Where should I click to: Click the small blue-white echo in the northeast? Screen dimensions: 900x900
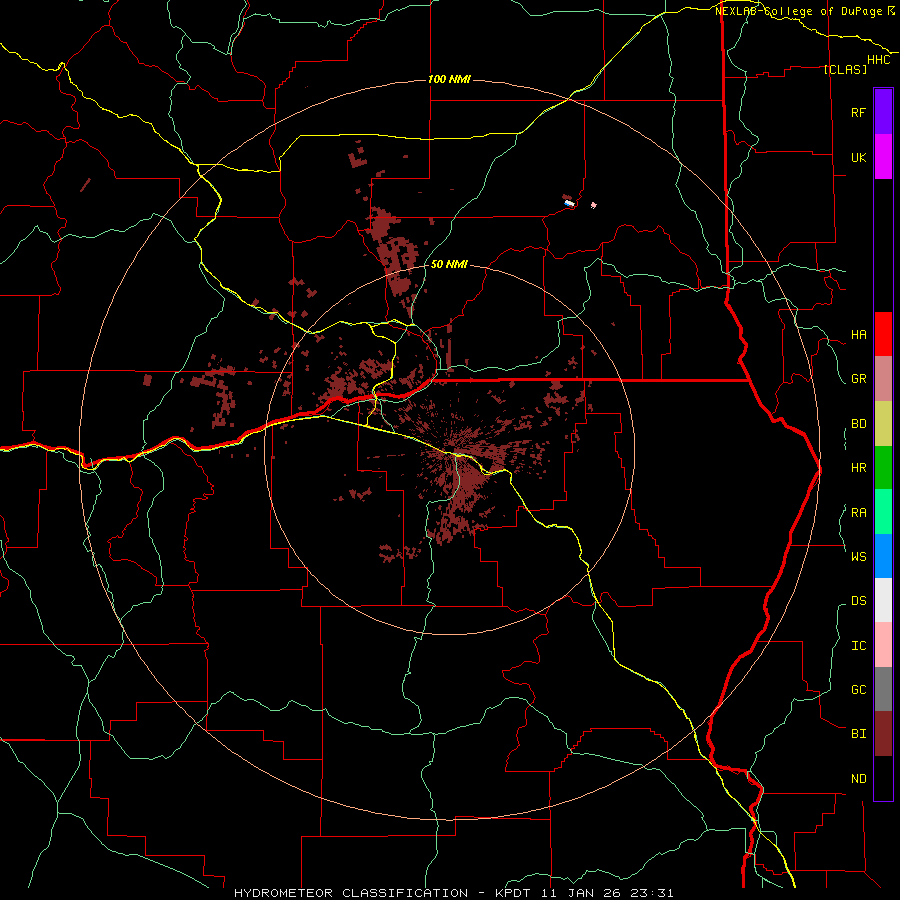[569, 203]
